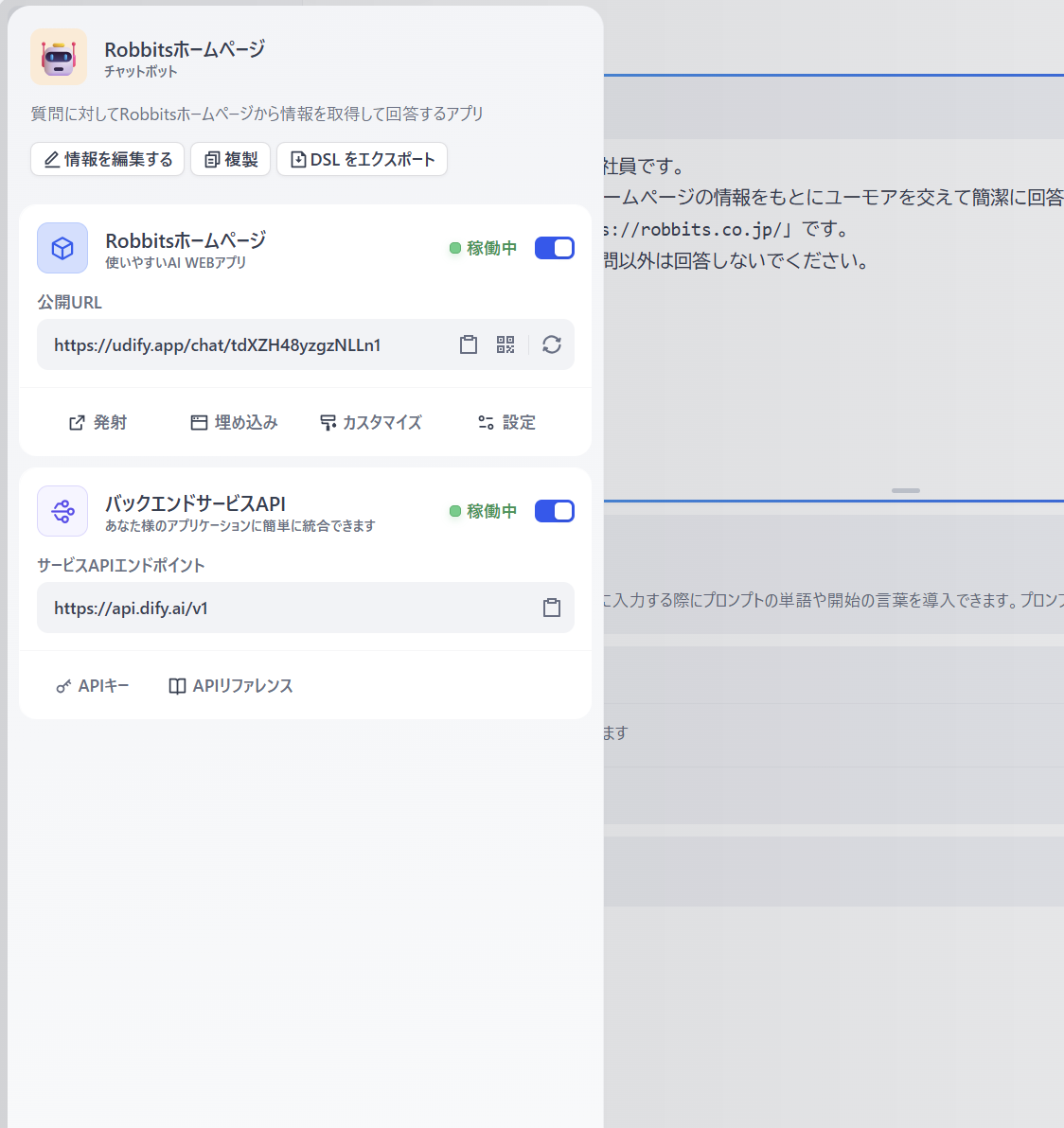The width and height of the screenshot is (1064, 1128).
Task: Open the カスタマイズ customize option
Action: 370,422
